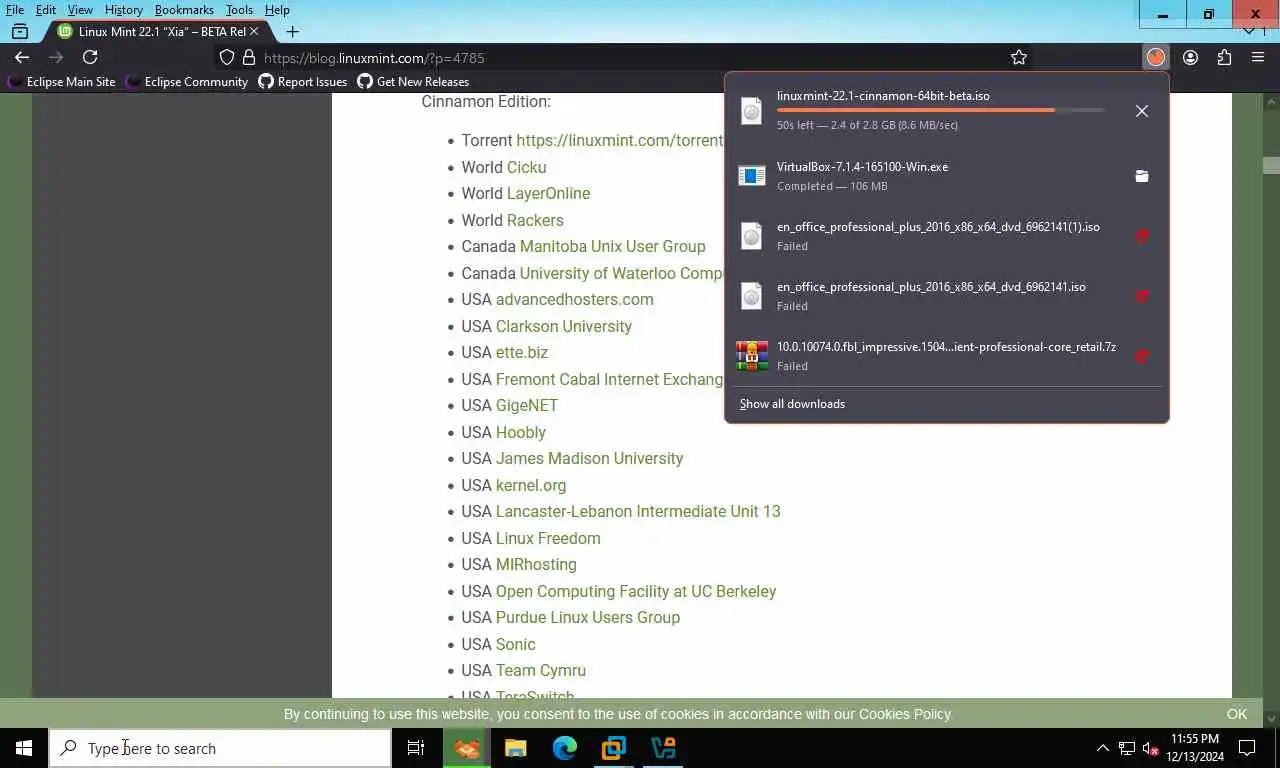The width and height of the screenshot is (1280, 768).
Task: Click the ISO download progress bar
Action: 941,110
